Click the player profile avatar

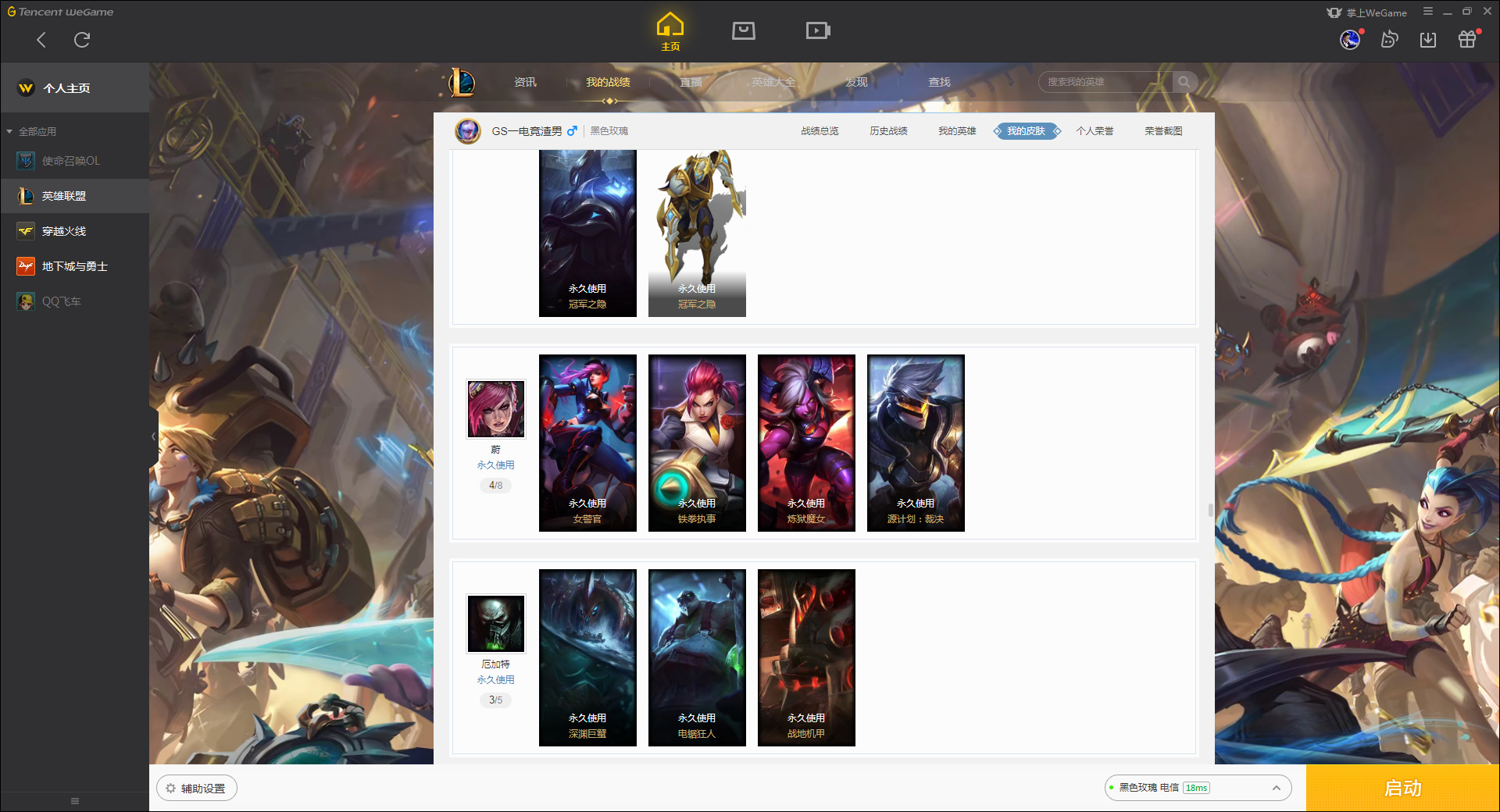coord(468,131)
